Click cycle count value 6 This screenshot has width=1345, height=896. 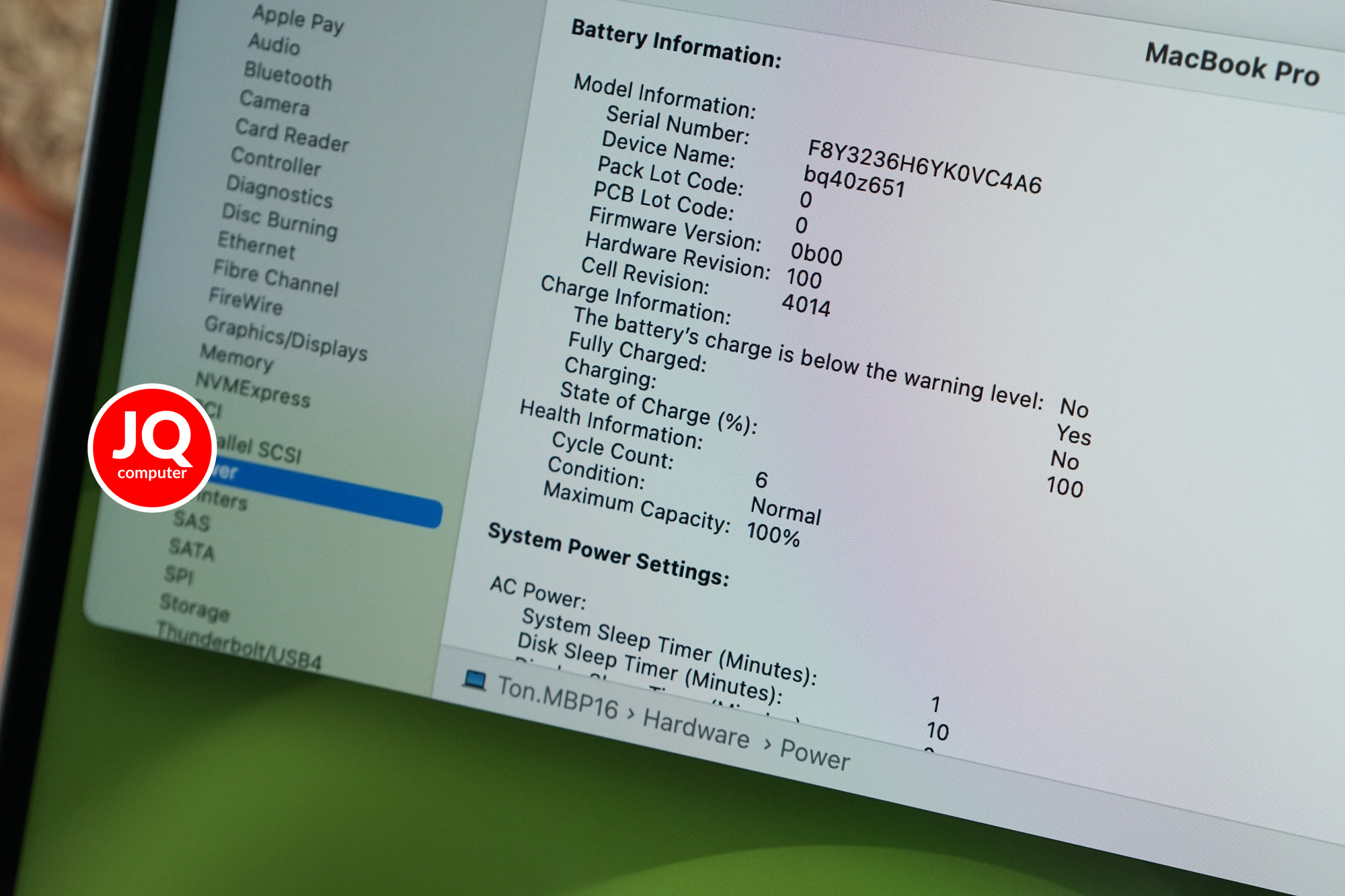coord(761,479)
